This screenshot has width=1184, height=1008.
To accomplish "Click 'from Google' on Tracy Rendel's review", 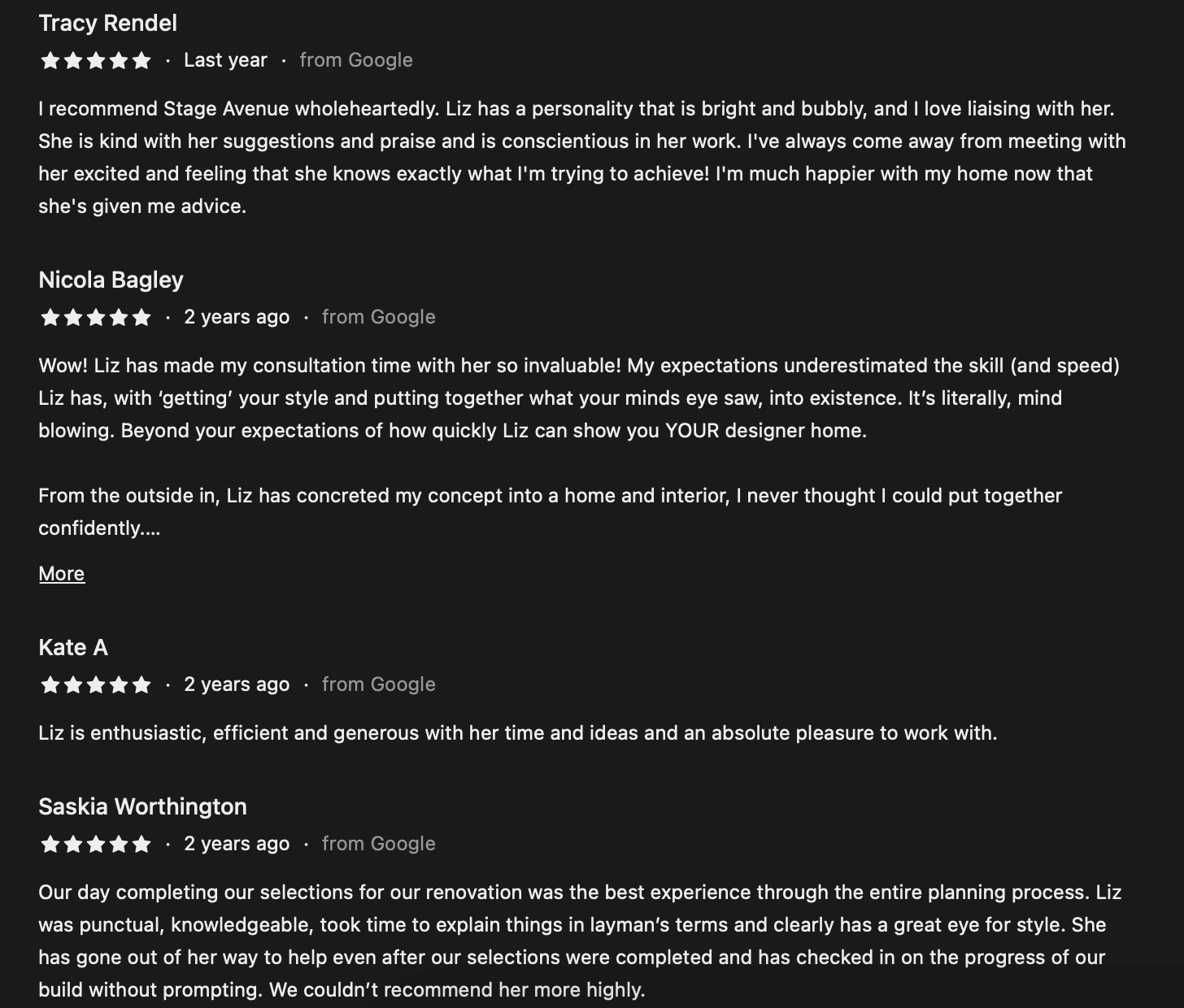I will point(356,60).
